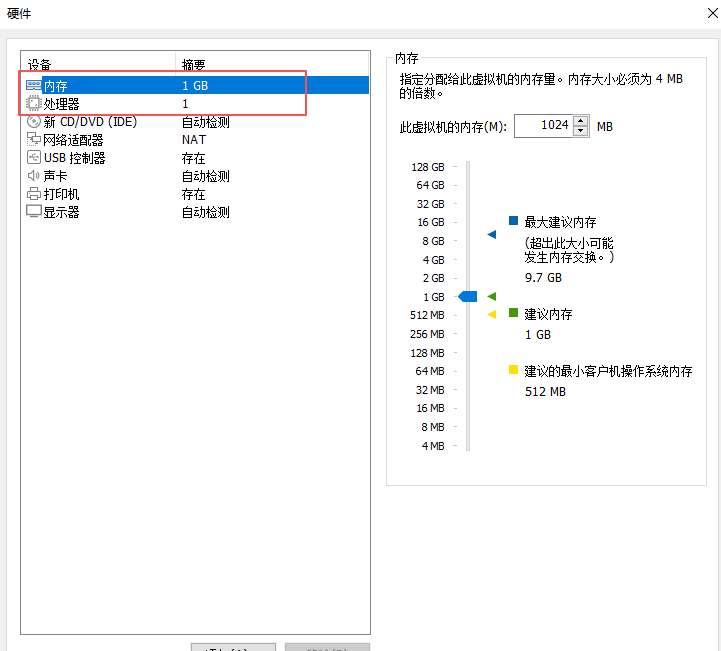Click the network adapter icon
Image resolution: width=721 pixels, height=651 pixels.
(33, 140)
